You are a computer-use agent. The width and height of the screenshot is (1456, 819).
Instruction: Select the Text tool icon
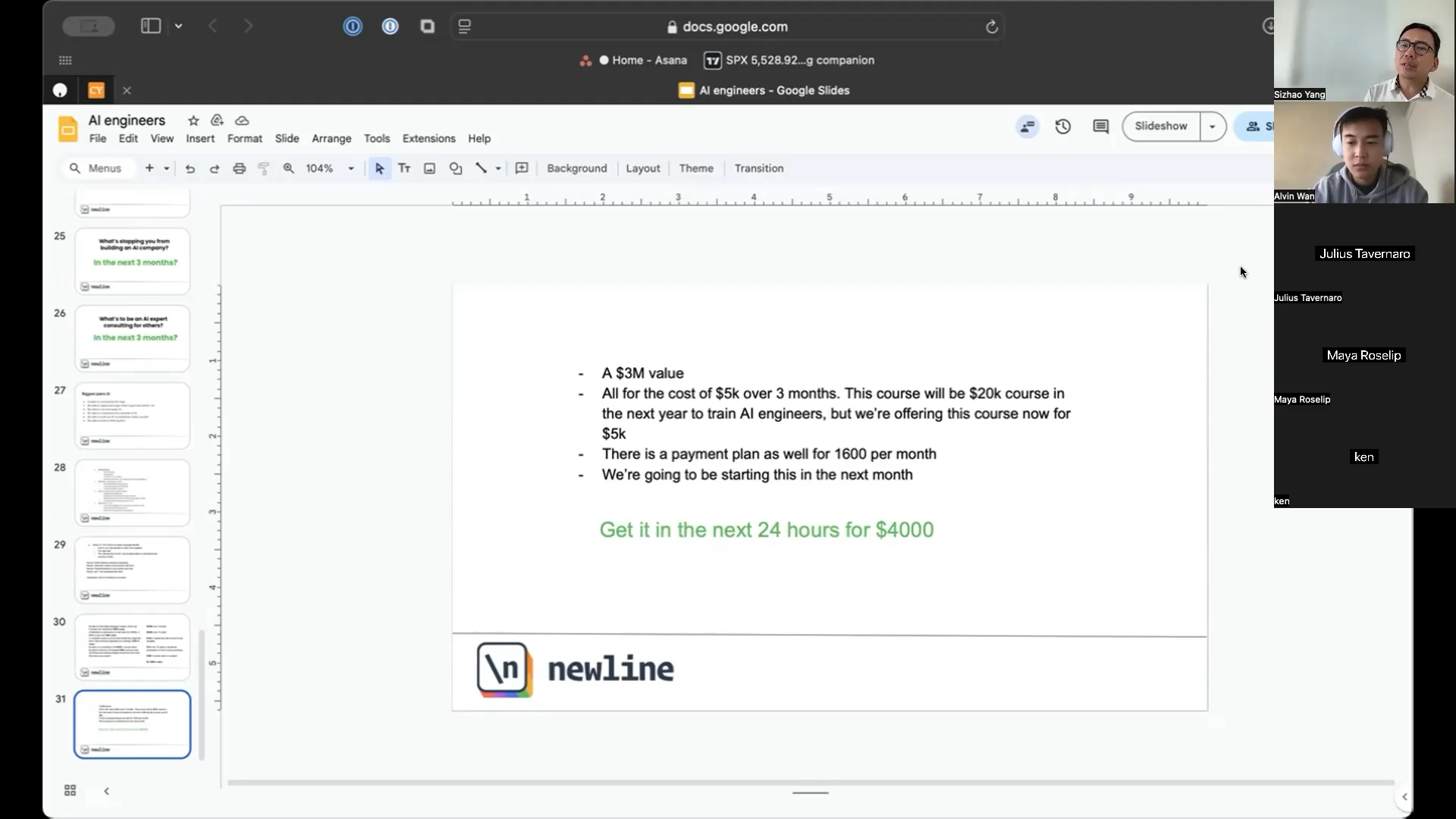[x=405, y=168]
